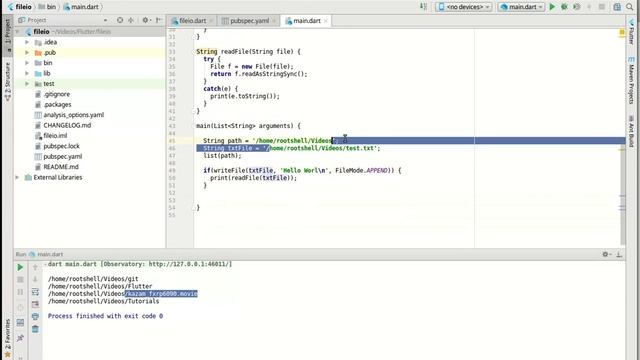Select .gitignore file in project tree
This screenshot has height=360, width=640.
[x=56, y=94]
